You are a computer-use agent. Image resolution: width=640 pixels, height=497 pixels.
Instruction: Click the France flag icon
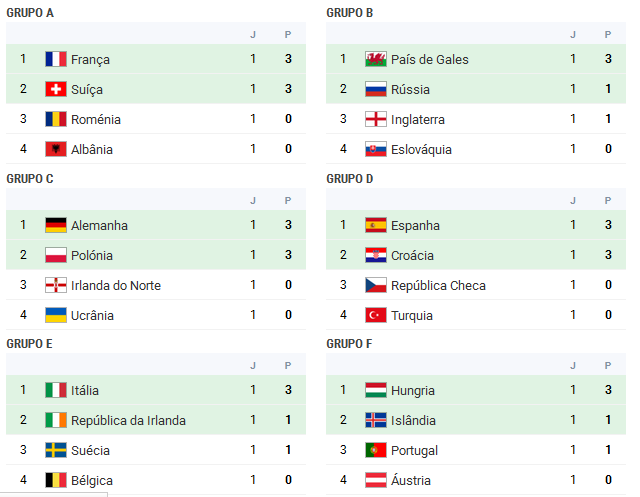point(56,59)
